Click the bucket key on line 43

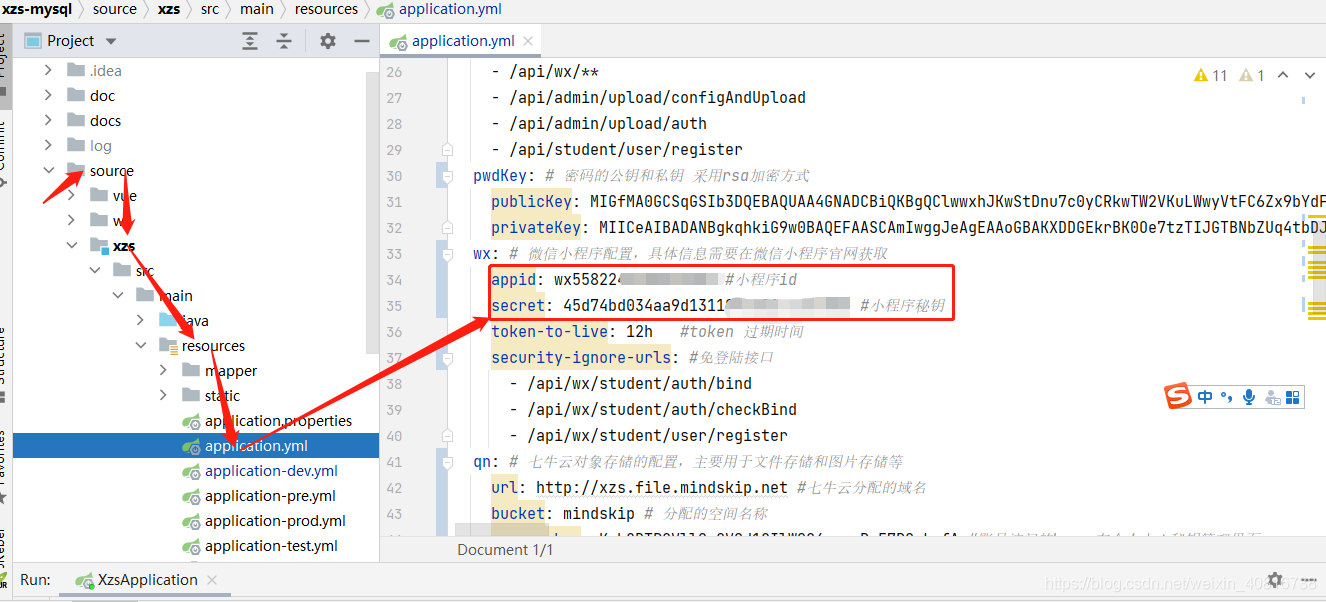[518, 514]
